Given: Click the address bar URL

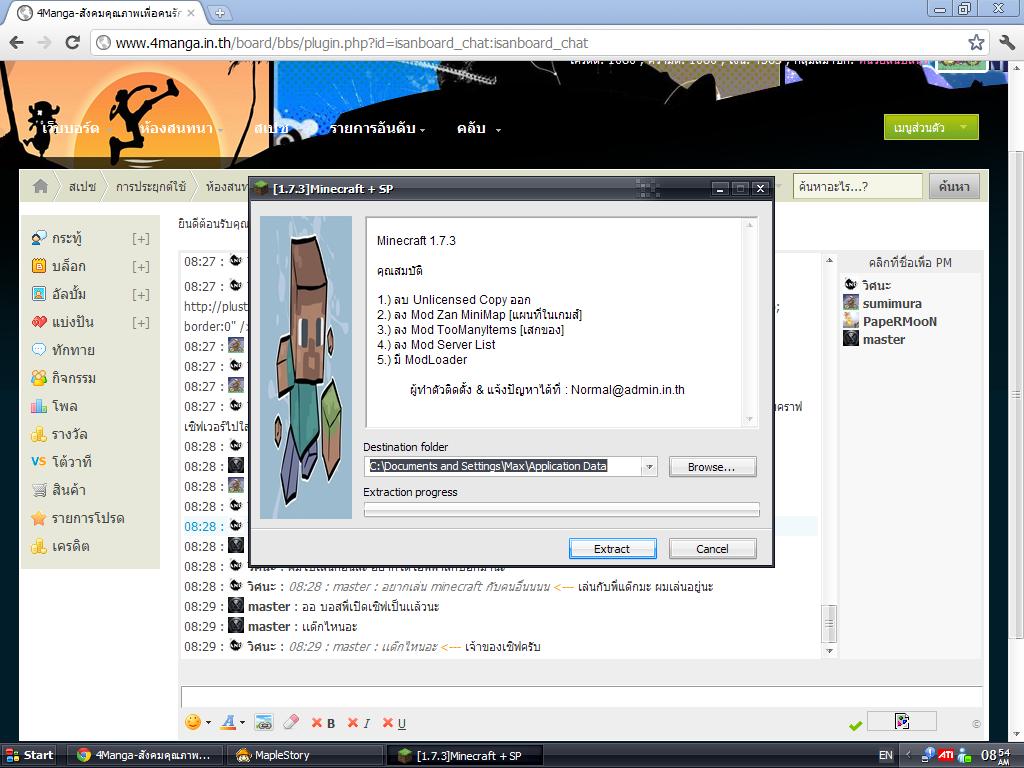Looking at the screenshot, I should 352,43.
